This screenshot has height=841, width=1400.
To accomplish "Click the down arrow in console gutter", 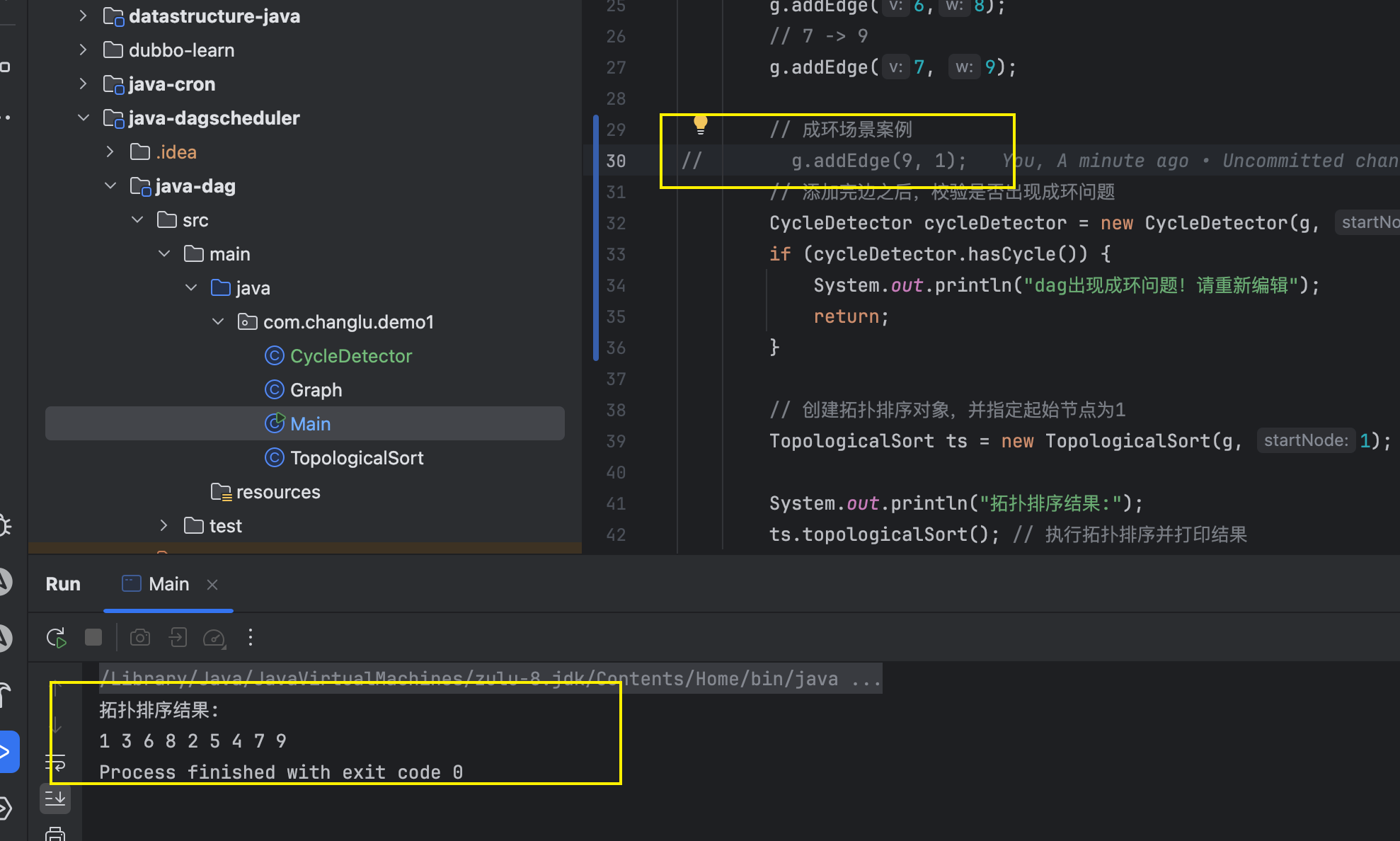I will coord(57,724).
